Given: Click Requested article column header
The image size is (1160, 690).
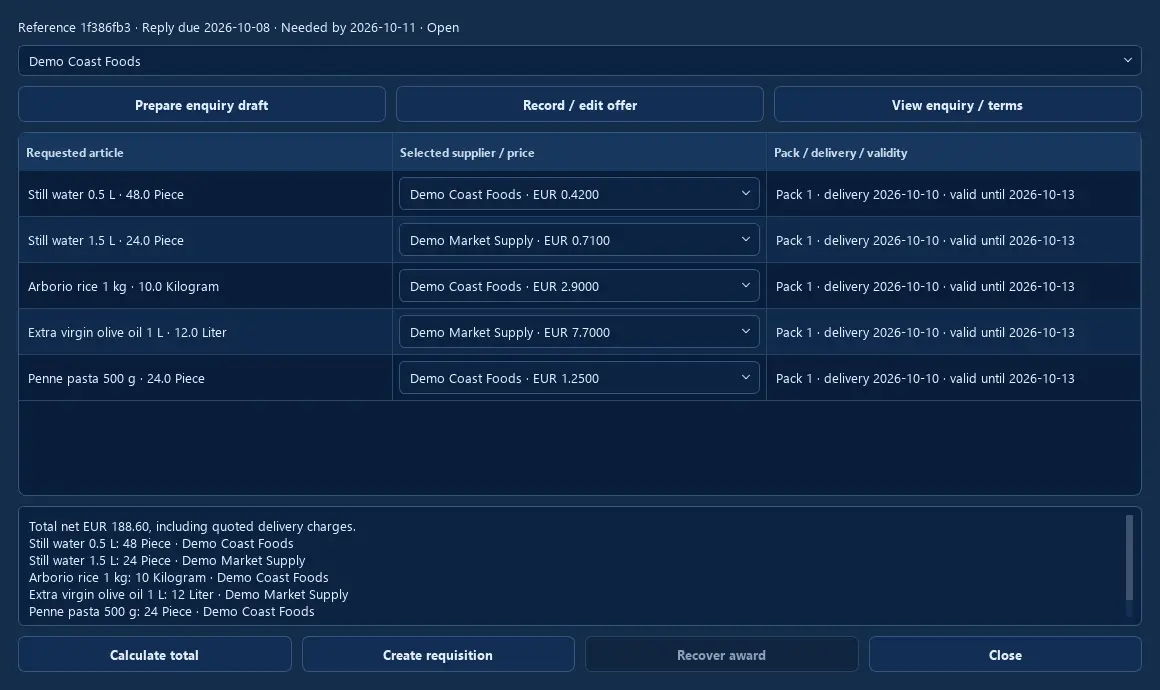Looking at the screenshot, I should (206, 152).
